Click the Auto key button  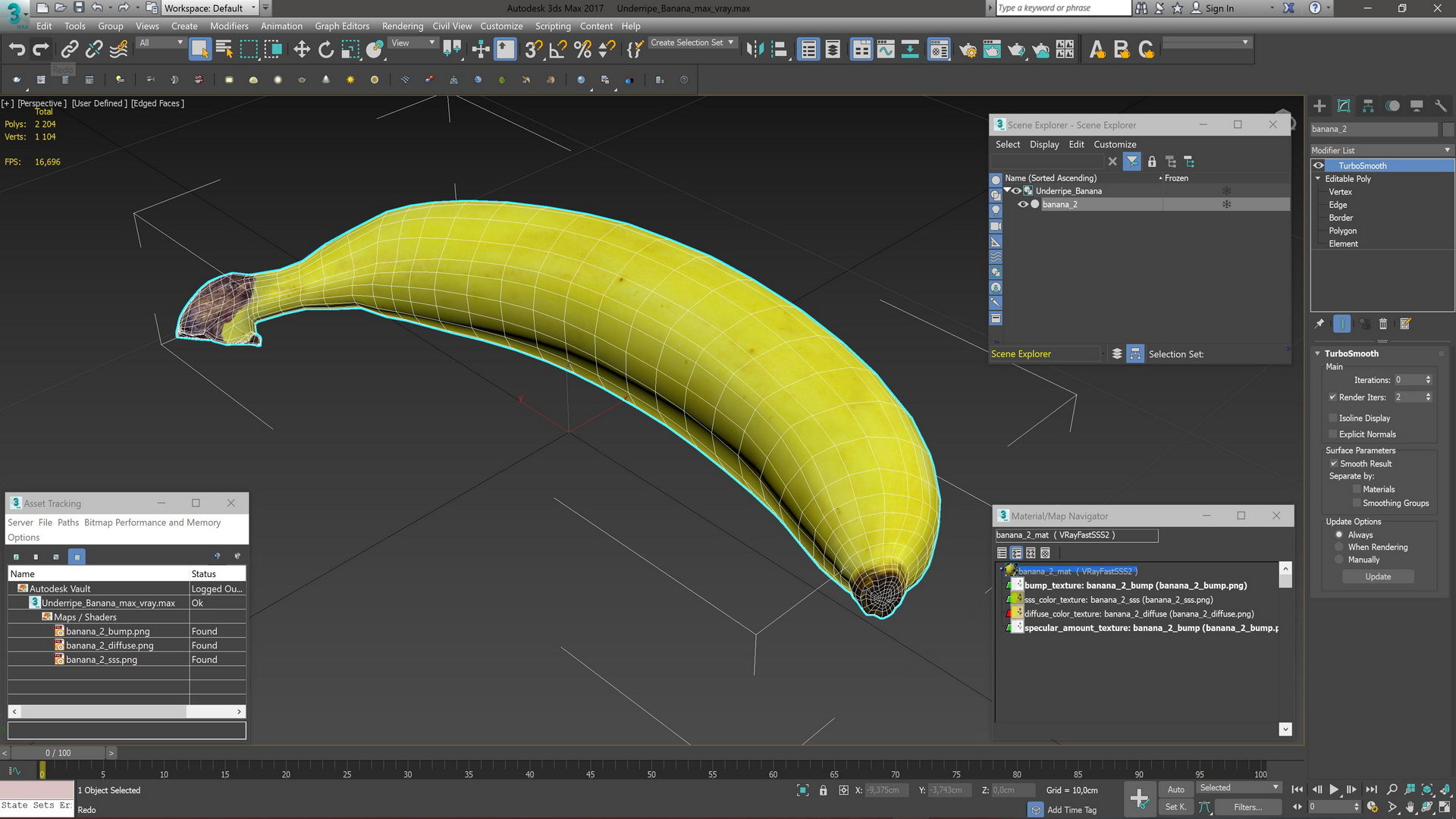tap(1175, 789)
